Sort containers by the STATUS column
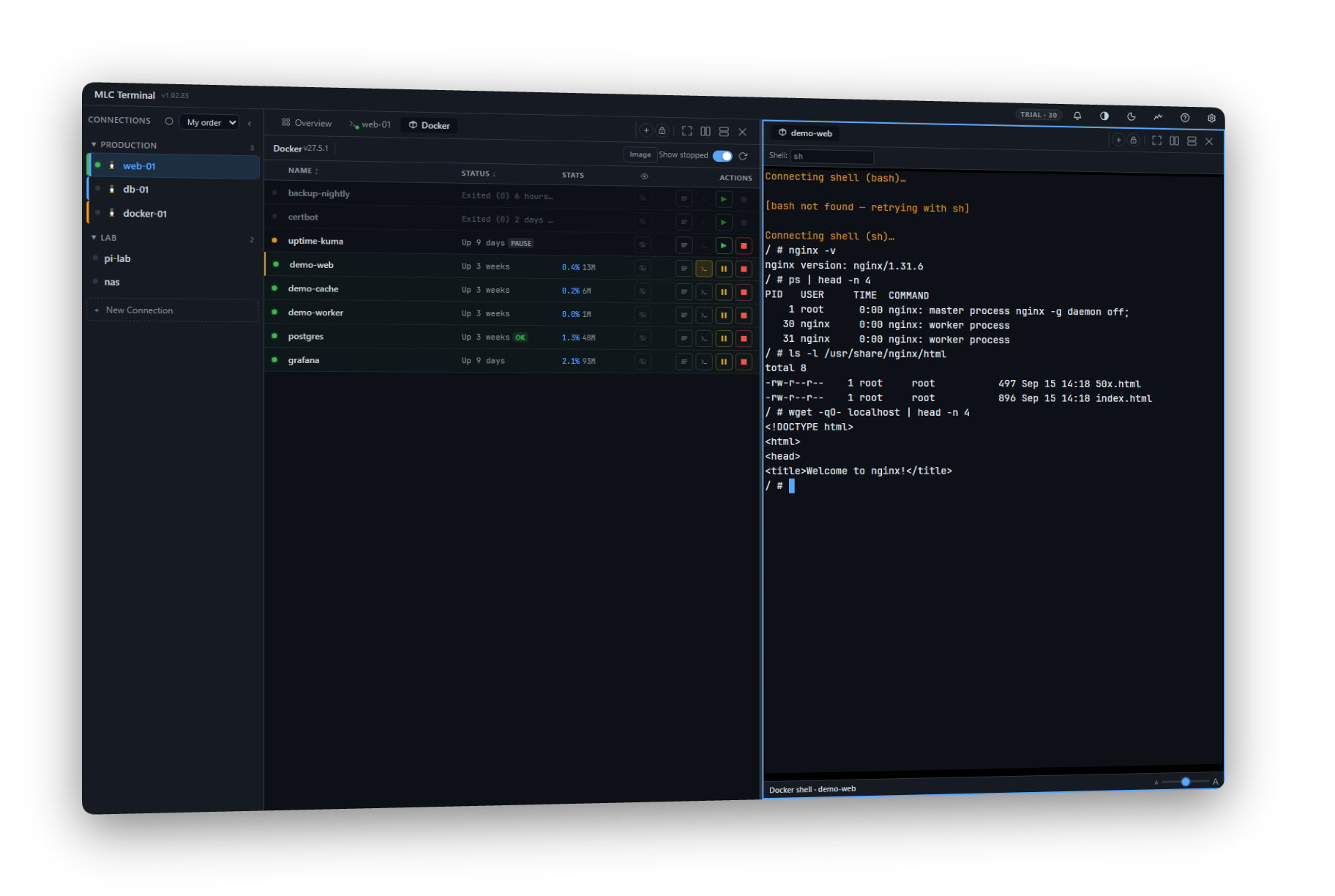 point(479,173)
